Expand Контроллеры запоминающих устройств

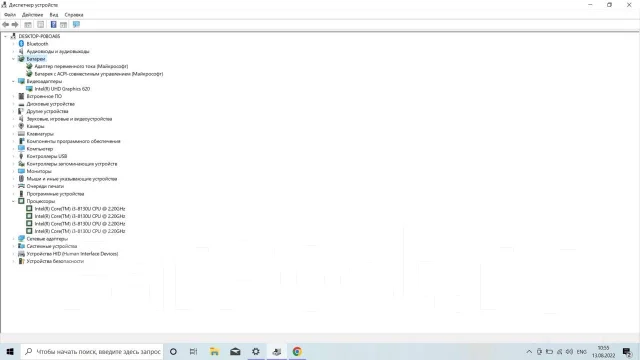coord(13,164)
